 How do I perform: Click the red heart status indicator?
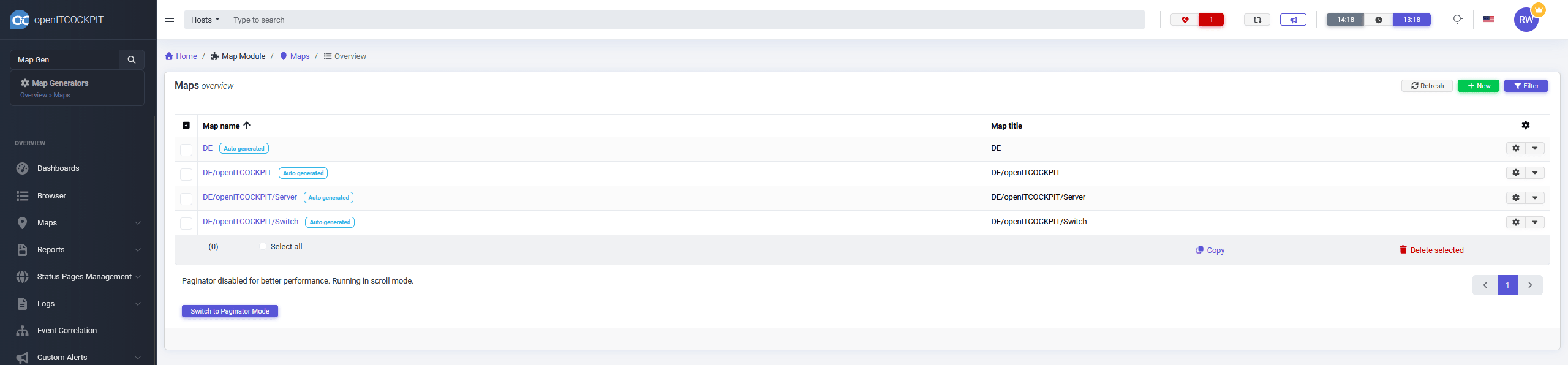pyautogui.click(x=1185, y=20)
